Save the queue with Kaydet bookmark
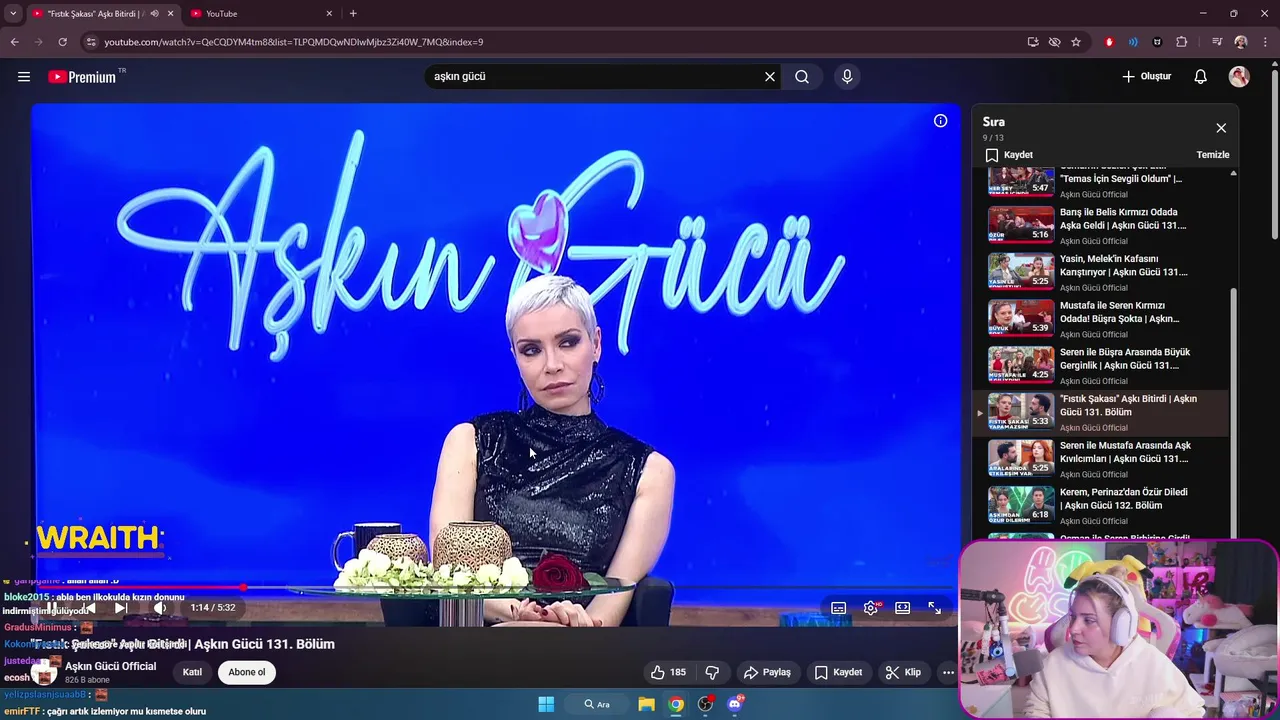Screen dimensions: 1280x720 [1009, 155]
